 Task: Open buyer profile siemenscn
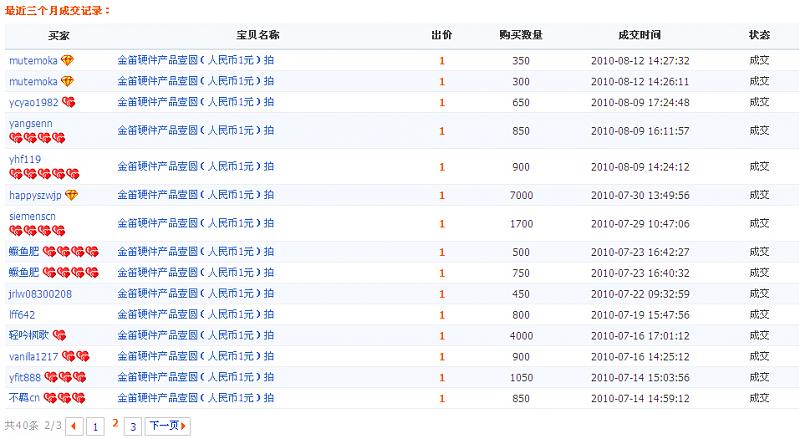point(32,216)
